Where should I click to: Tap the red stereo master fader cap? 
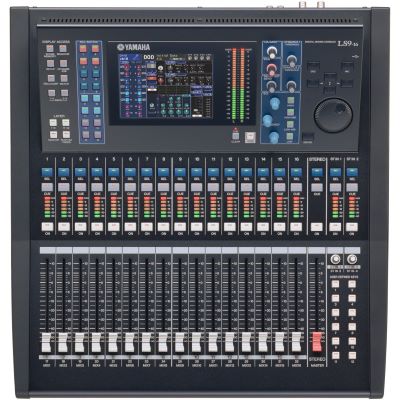click(317, 342)
